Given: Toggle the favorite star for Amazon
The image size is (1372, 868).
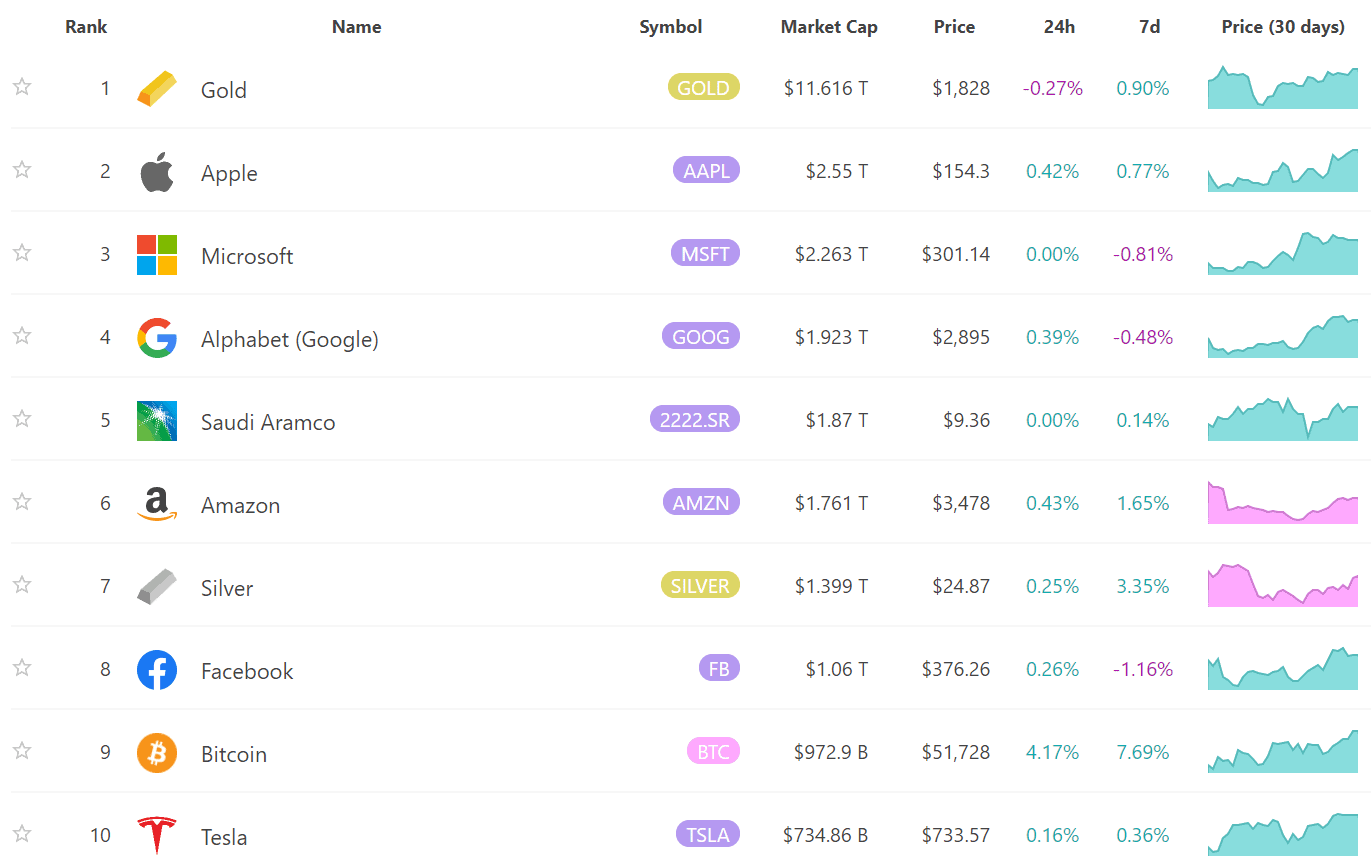Looking at the screenshot, I should (x=22, y=502).
